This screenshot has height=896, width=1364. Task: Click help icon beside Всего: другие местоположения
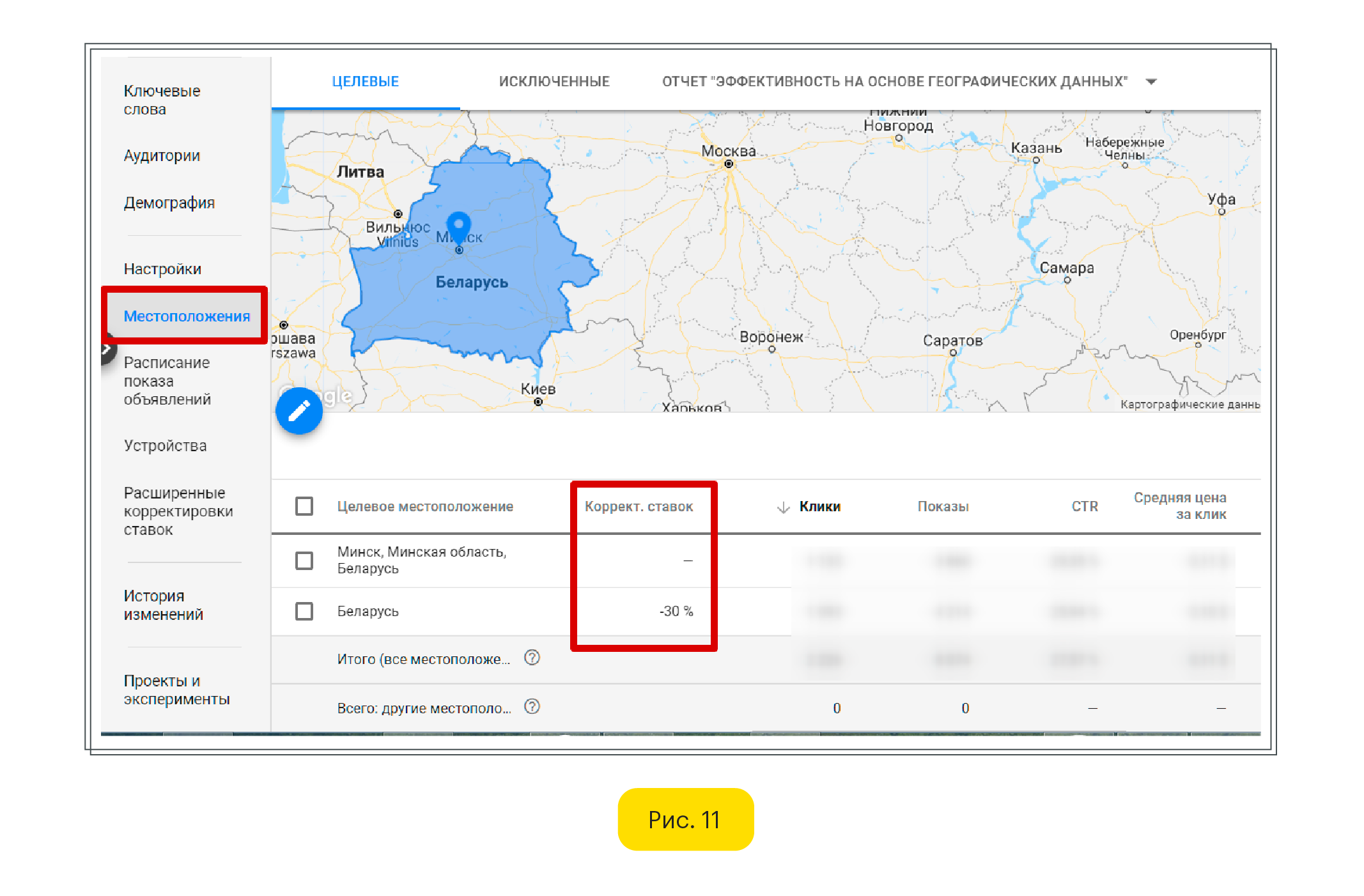point(532,707)
